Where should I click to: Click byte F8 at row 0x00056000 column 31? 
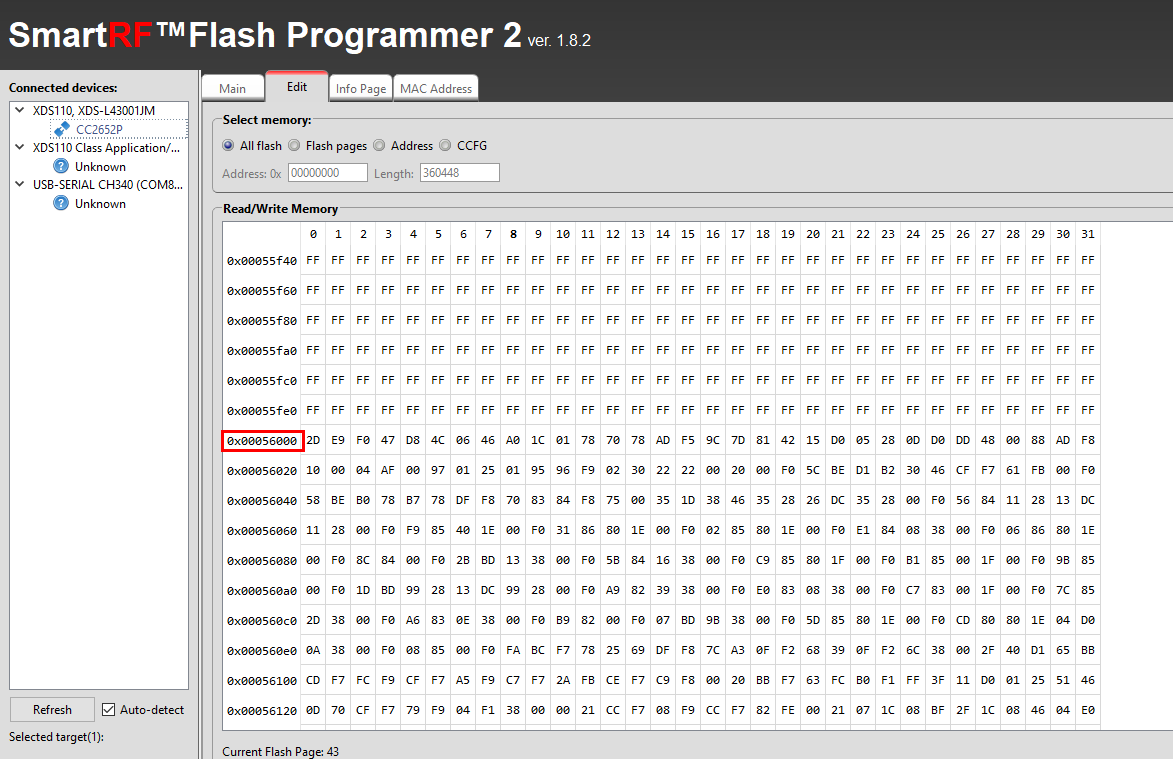coord(1088,440)
